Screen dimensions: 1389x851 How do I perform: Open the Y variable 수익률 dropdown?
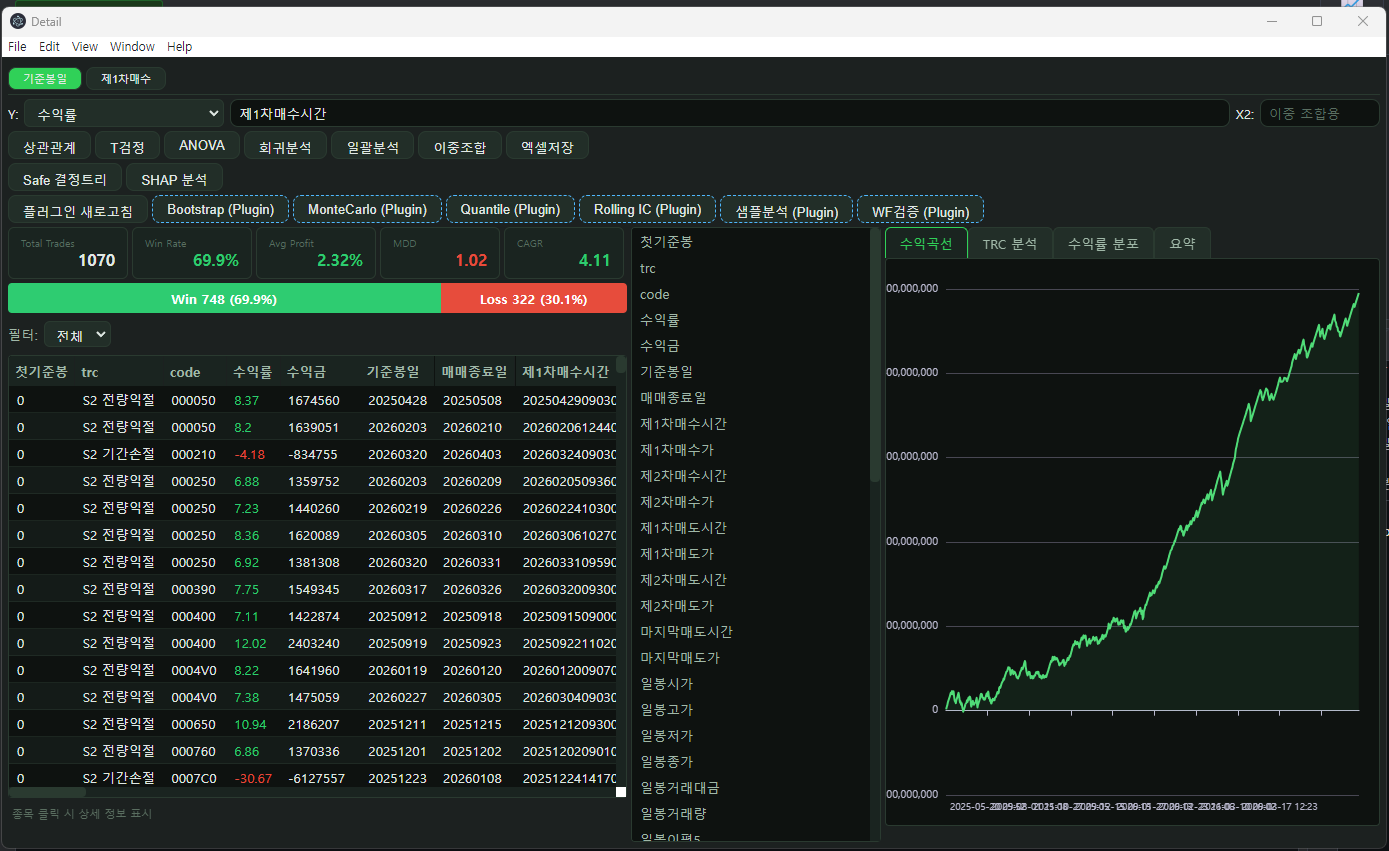click(123, 114)
